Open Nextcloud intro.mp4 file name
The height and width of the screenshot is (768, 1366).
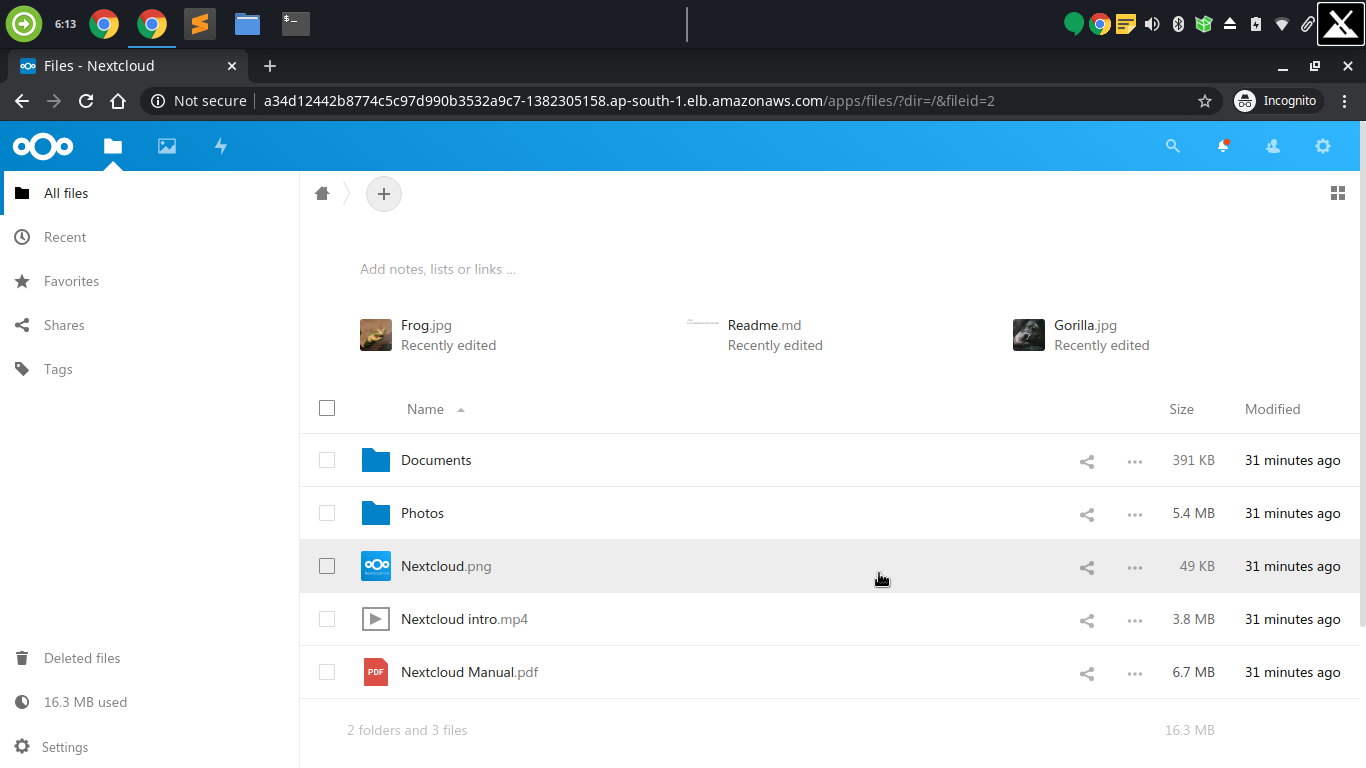(464, 619)
